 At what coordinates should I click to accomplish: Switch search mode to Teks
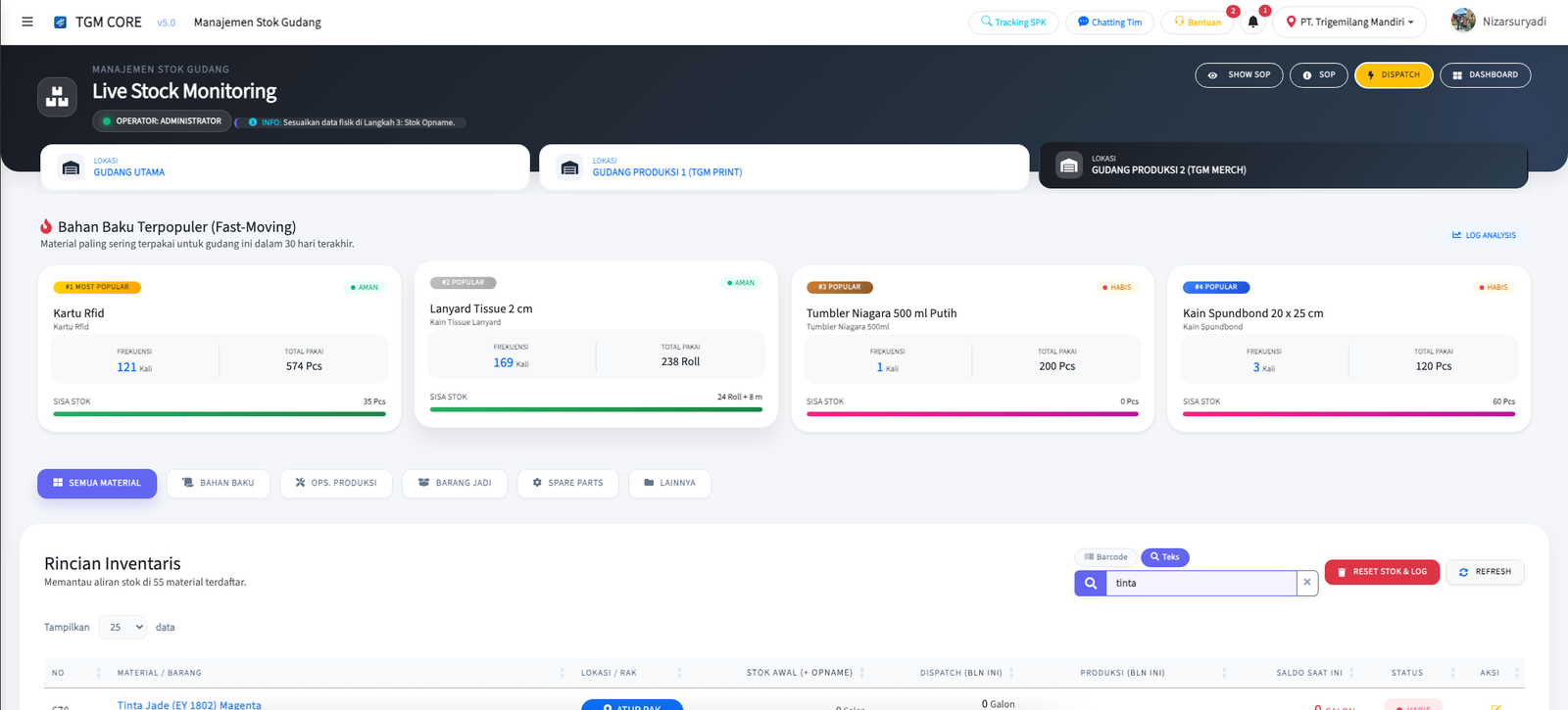click(1165, 557)
